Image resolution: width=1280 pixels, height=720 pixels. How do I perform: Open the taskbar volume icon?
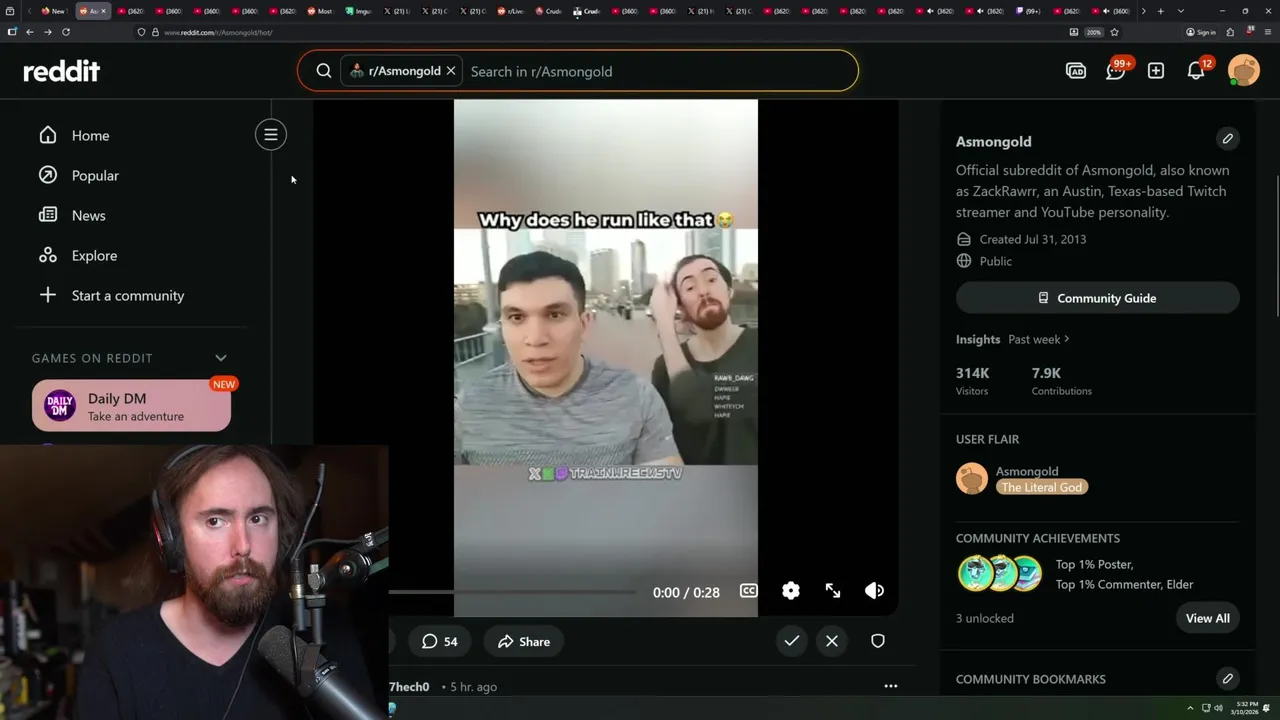1218,708
